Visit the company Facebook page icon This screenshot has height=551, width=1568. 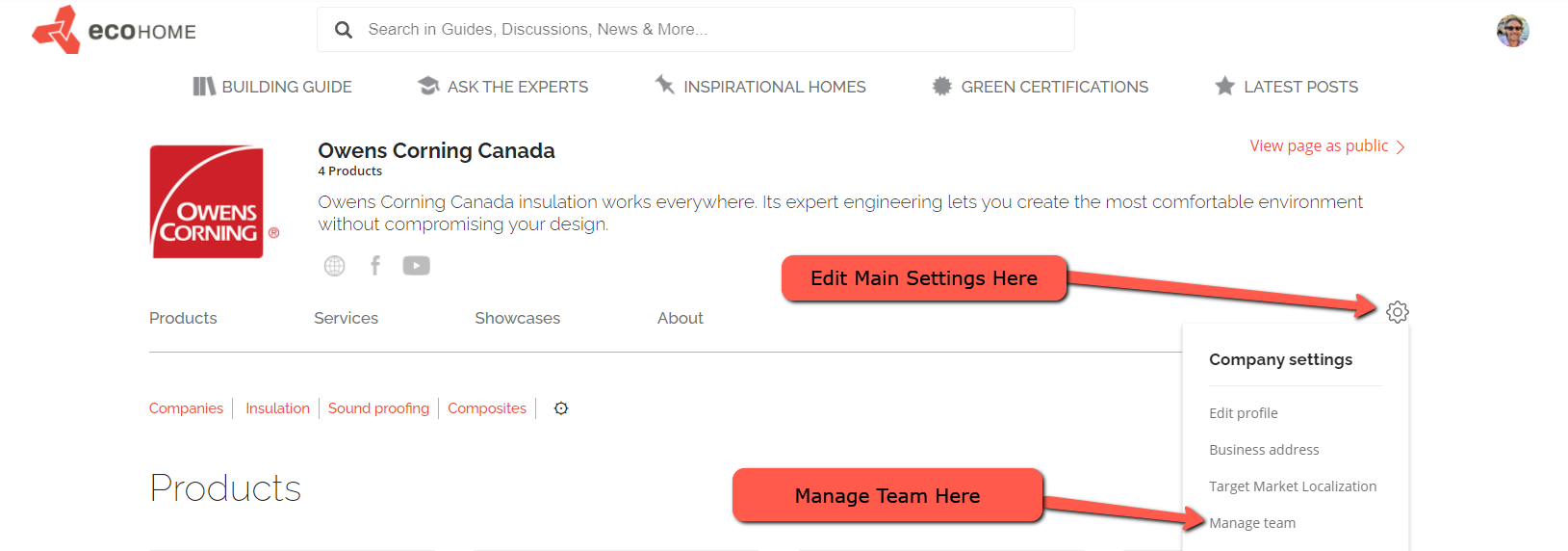point(375,266)
